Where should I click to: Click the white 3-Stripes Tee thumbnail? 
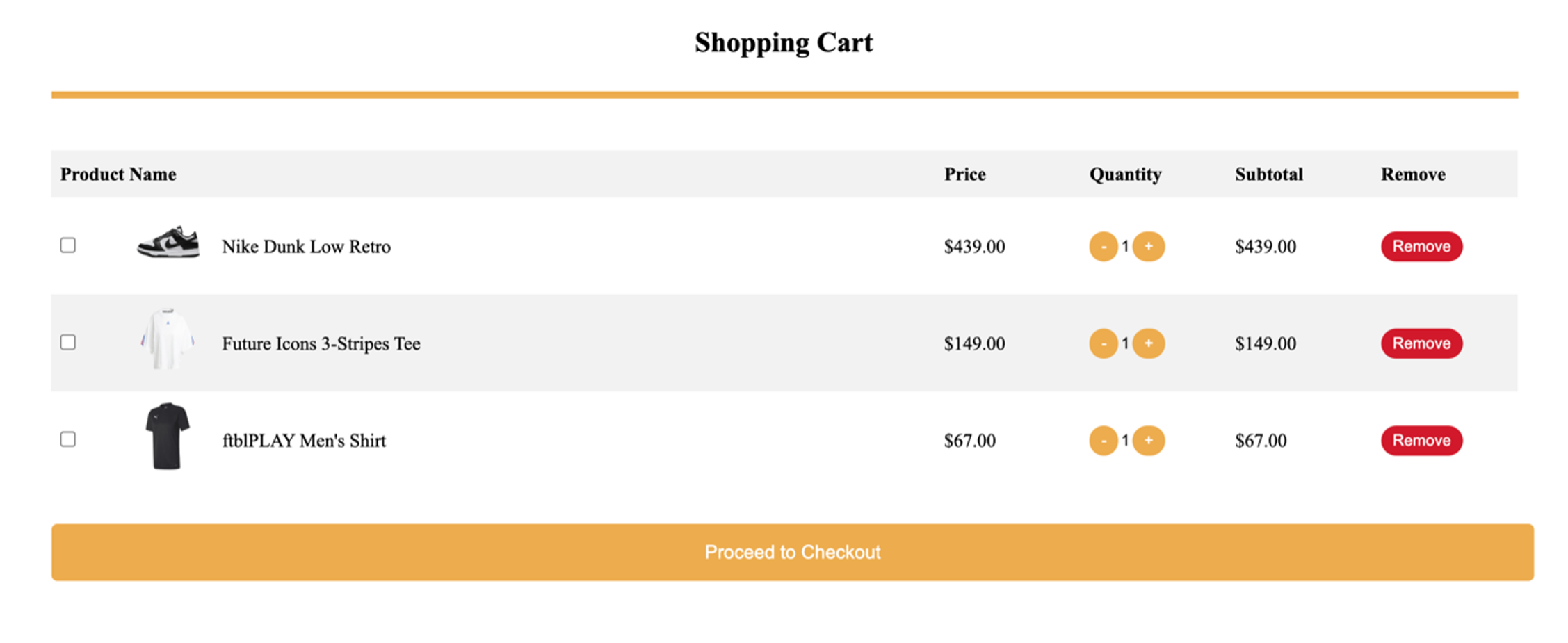167,340
